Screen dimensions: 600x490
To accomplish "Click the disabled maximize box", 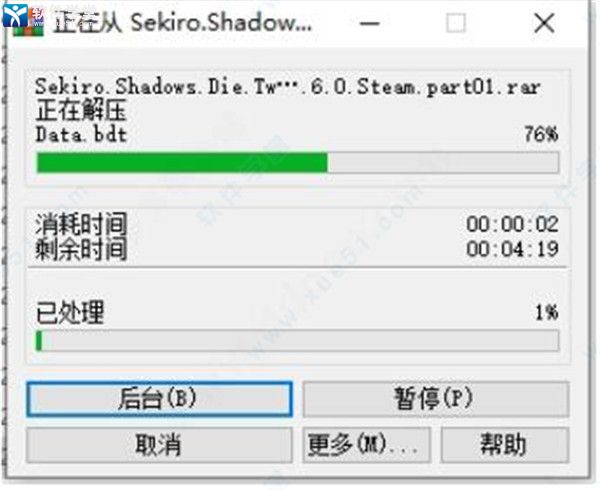I will click(456, 23).
